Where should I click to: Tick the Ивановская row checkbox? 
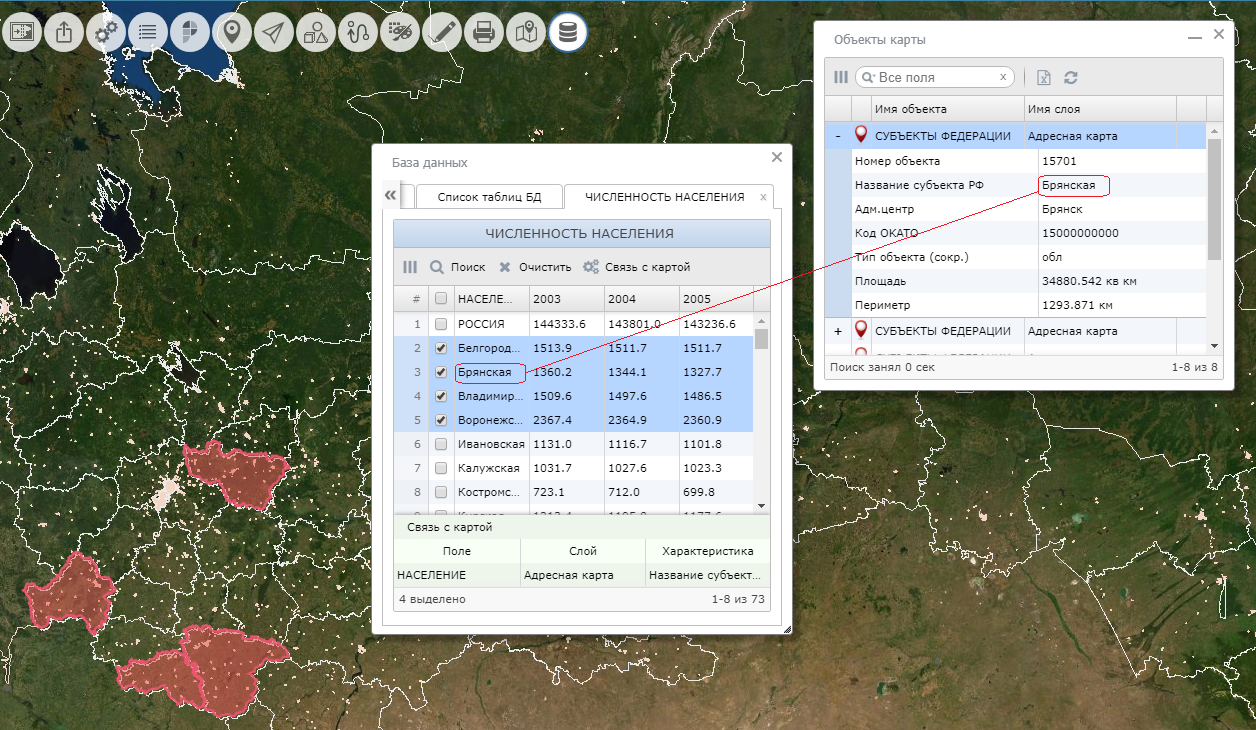(x=440, y=444)
